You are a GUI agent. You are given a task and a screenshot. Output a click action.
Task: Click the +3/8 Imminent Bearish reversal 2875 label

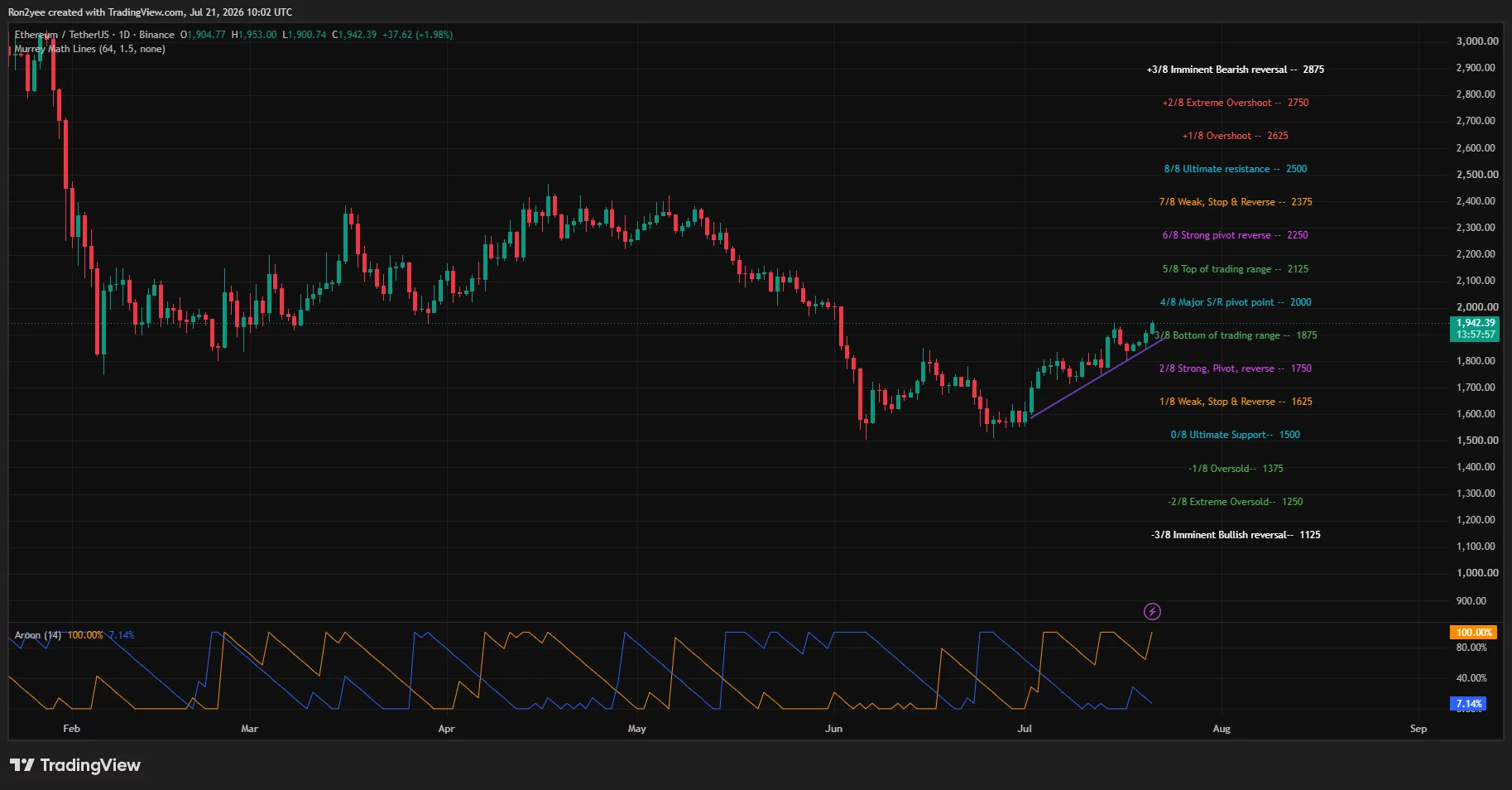coord(1235,70)
